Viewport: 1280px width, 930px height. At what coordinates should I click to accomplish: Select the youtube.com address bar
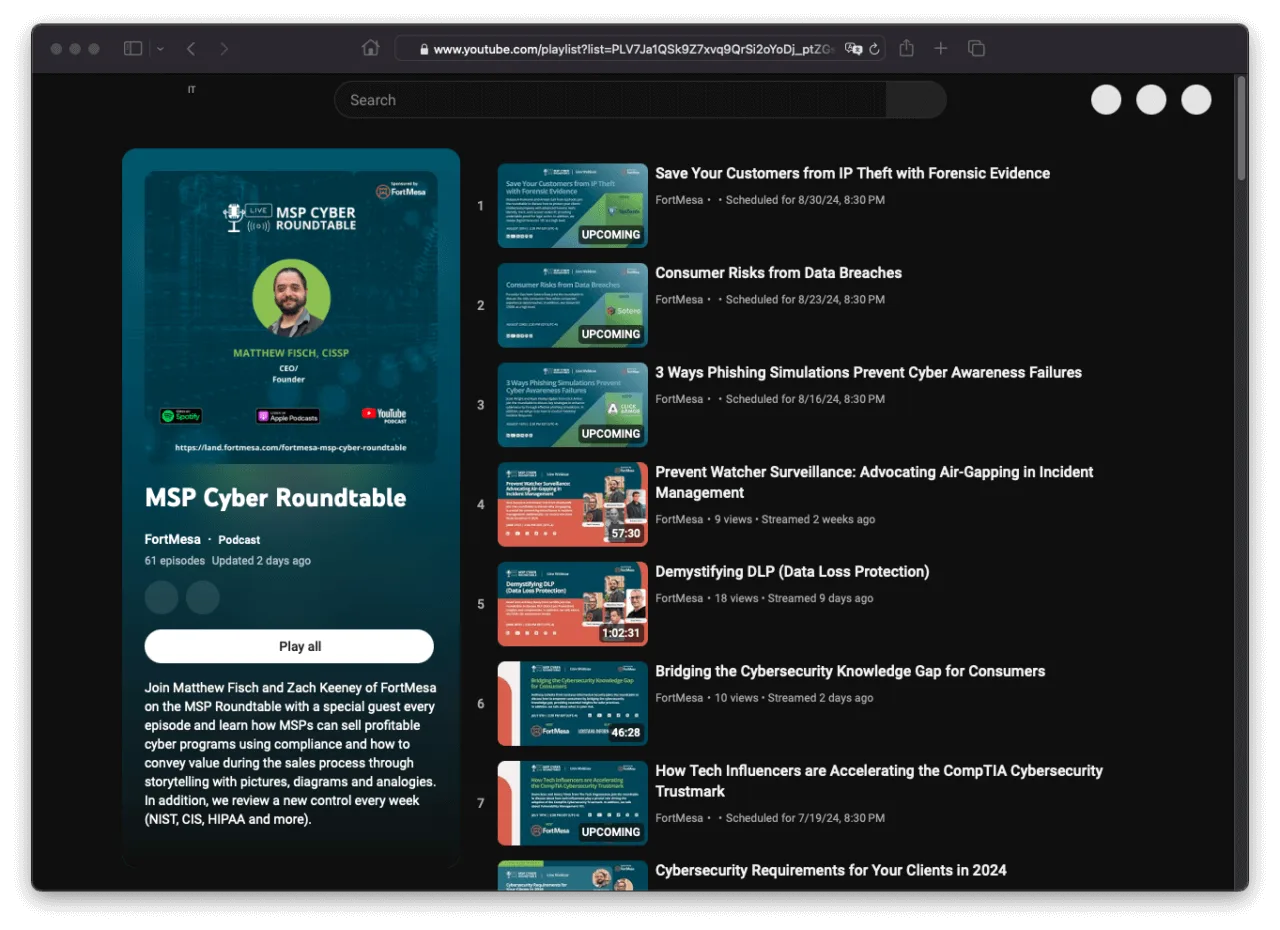coord(640,48)
